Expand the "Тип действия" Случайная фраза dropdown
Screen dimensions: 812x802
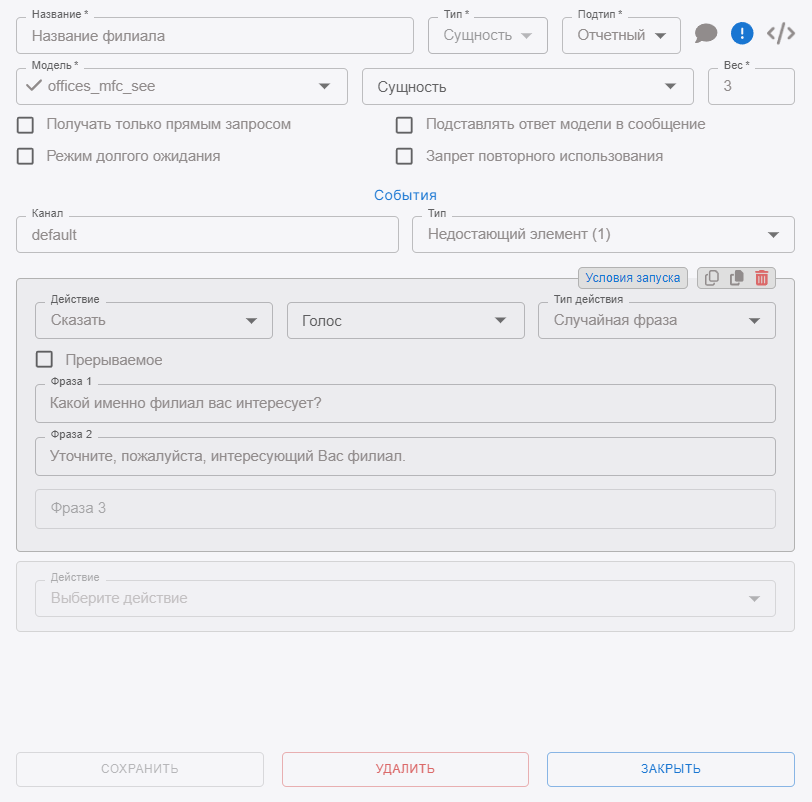pyautogui.click(x=656, y=321)
